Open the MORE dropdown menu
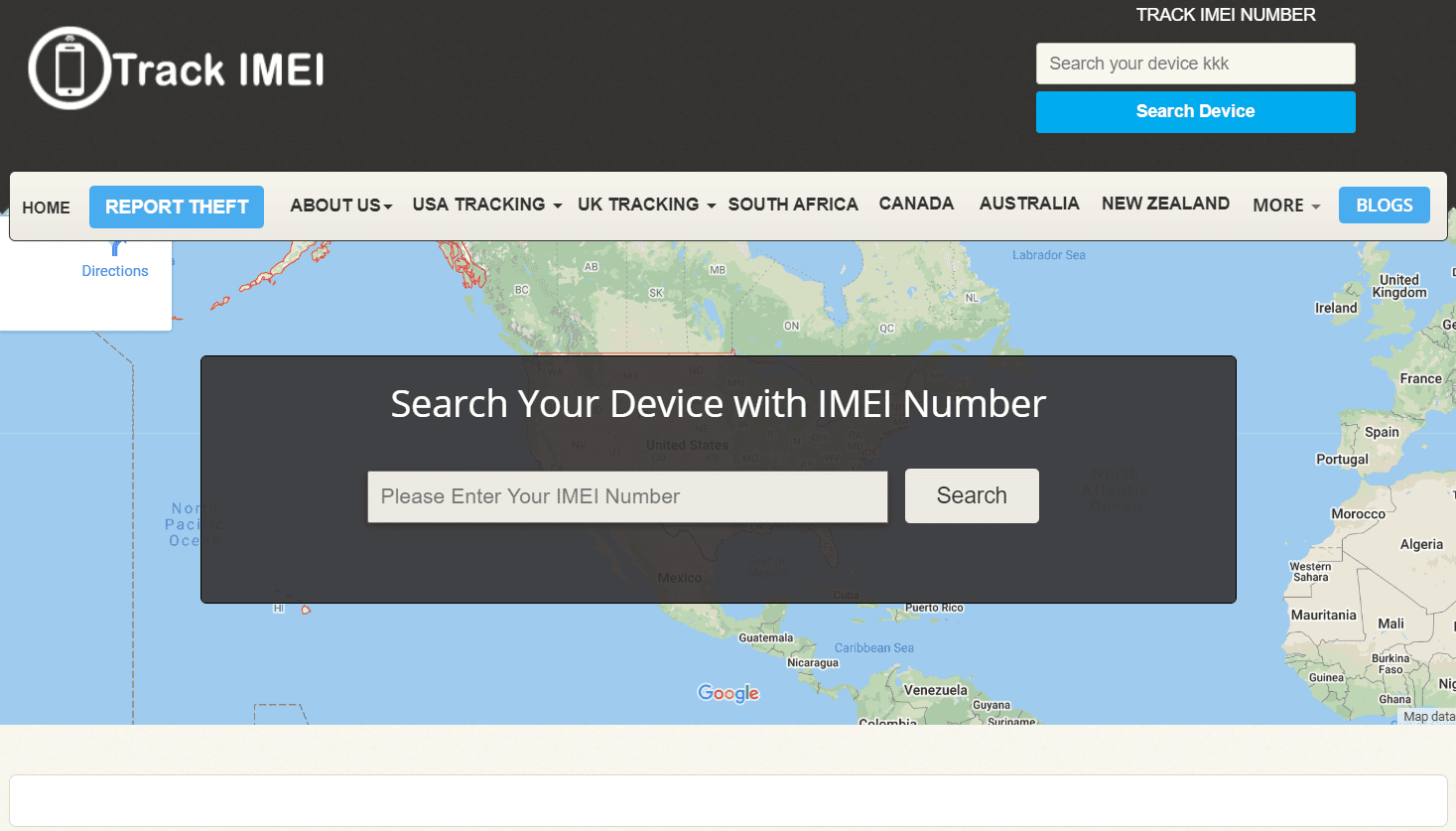 (x=1285, y=205)
